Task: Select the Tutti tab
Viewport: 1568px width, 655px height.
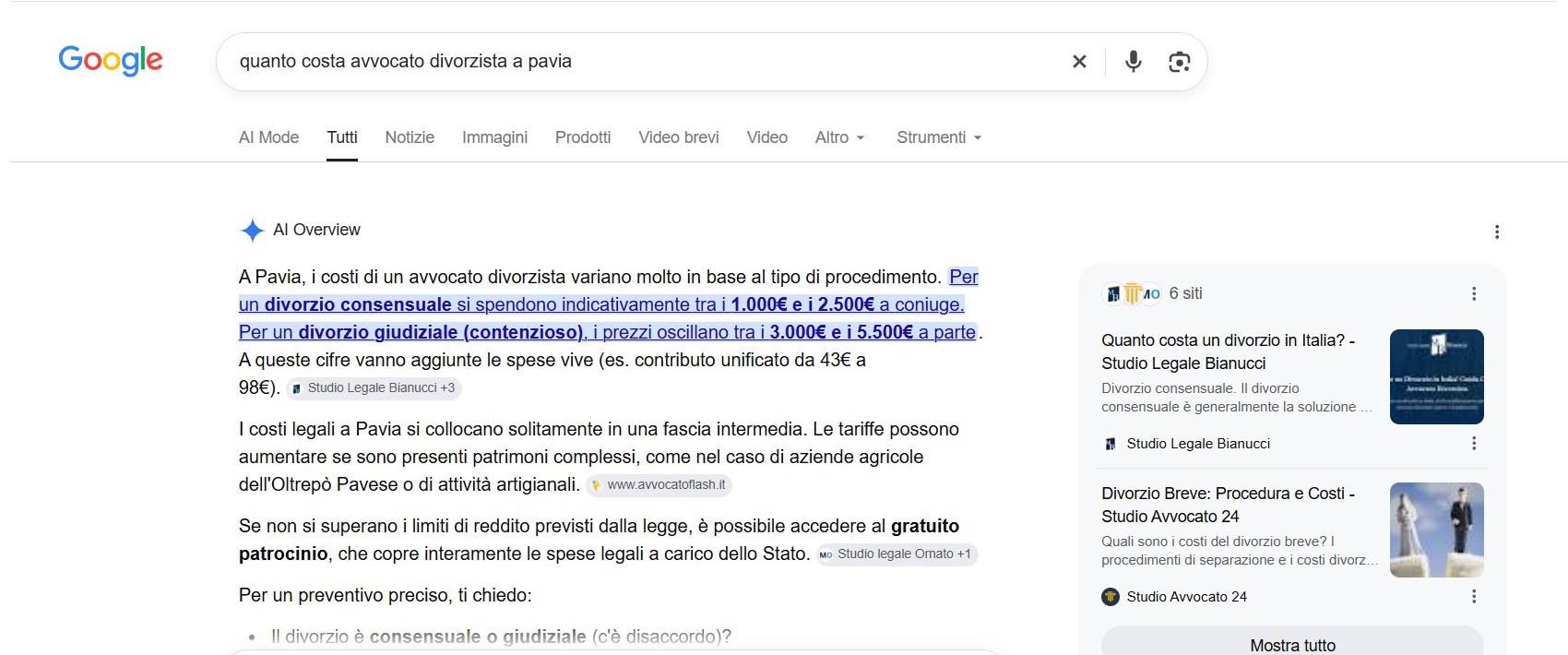Action: click(342, 137)
